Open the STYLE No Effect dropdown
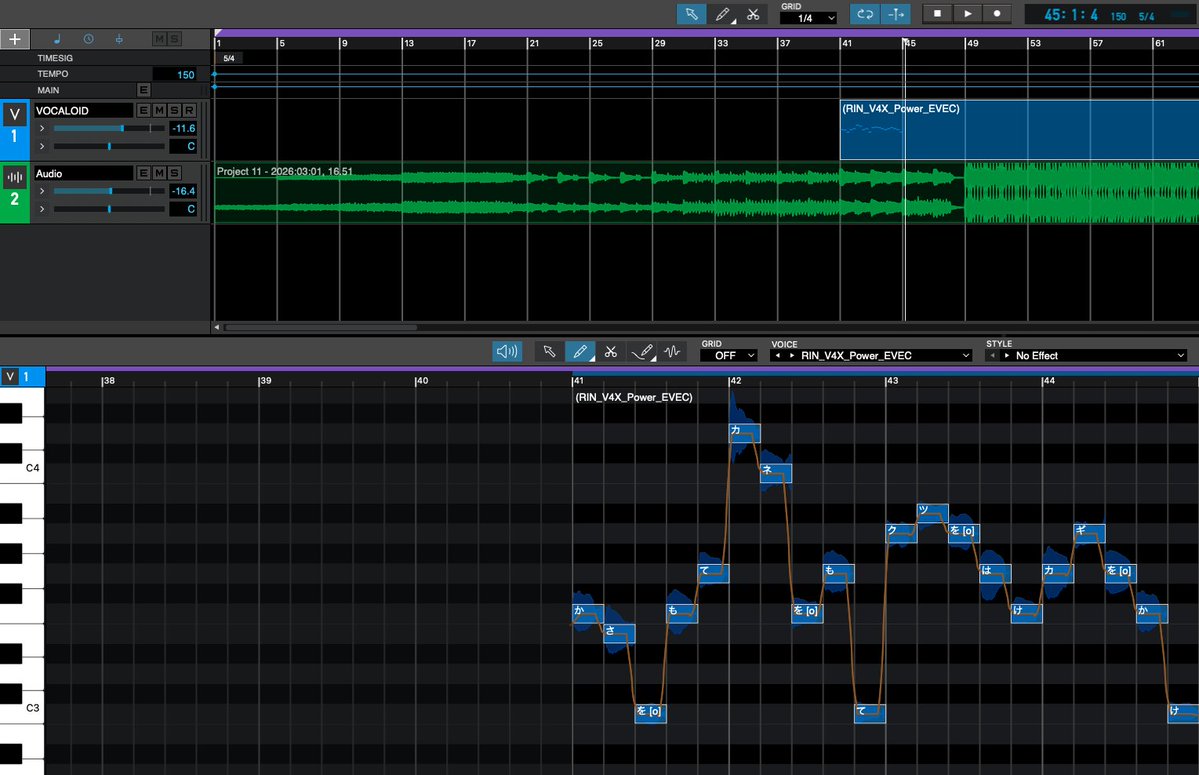1199x775 pixels. pos(1098,355)
